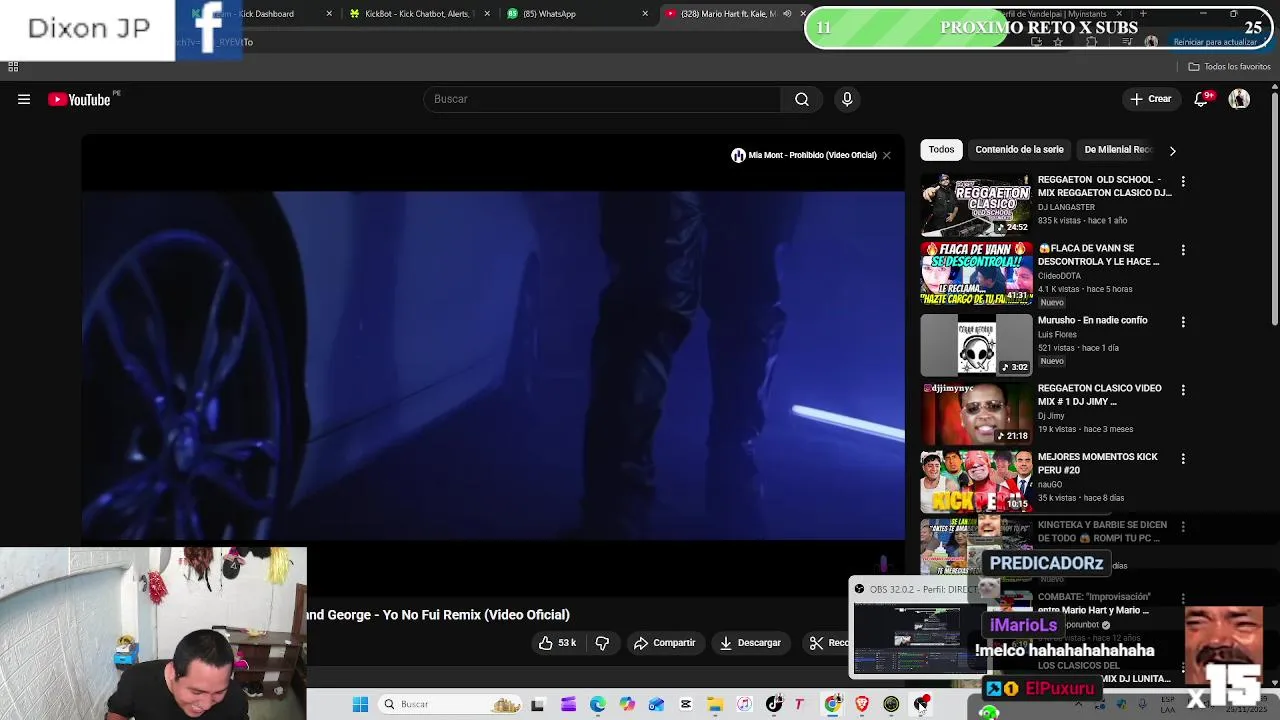Screen dimensions: 1280x720
Task: Click the ClideoDOTA channel name
Action: click(1059, 276)
